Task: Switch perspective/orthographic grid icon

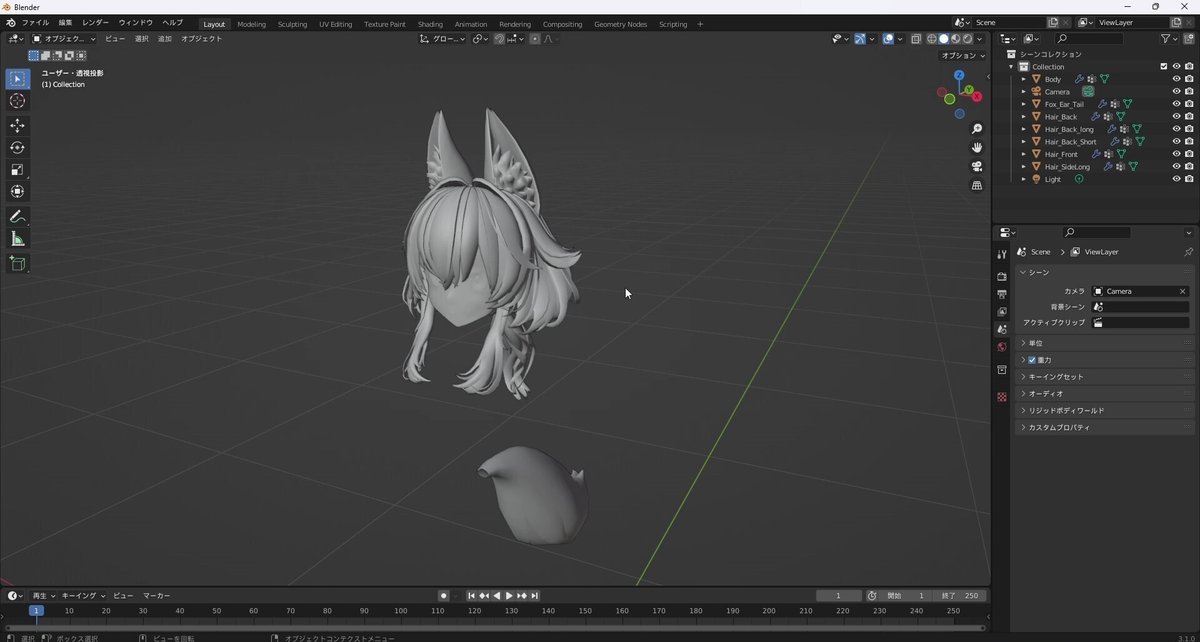Action: coord(977,186)
